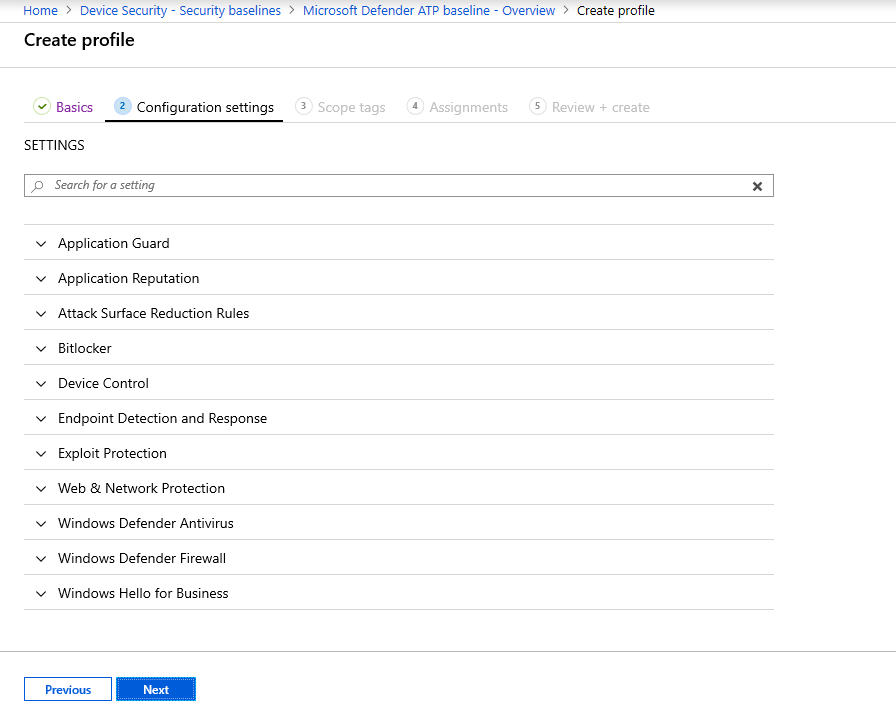
Task: Expand the Bitlocker settings group
Action: click(x=85, y=348)
